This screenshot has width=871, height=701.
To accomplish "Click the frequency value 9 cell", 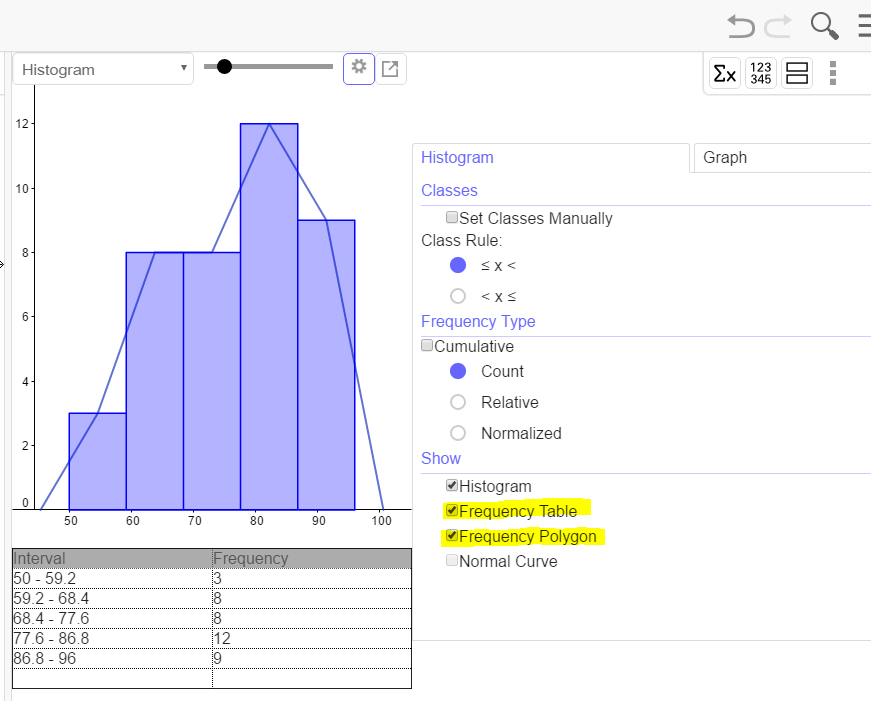I will click(x=312, y=659).
